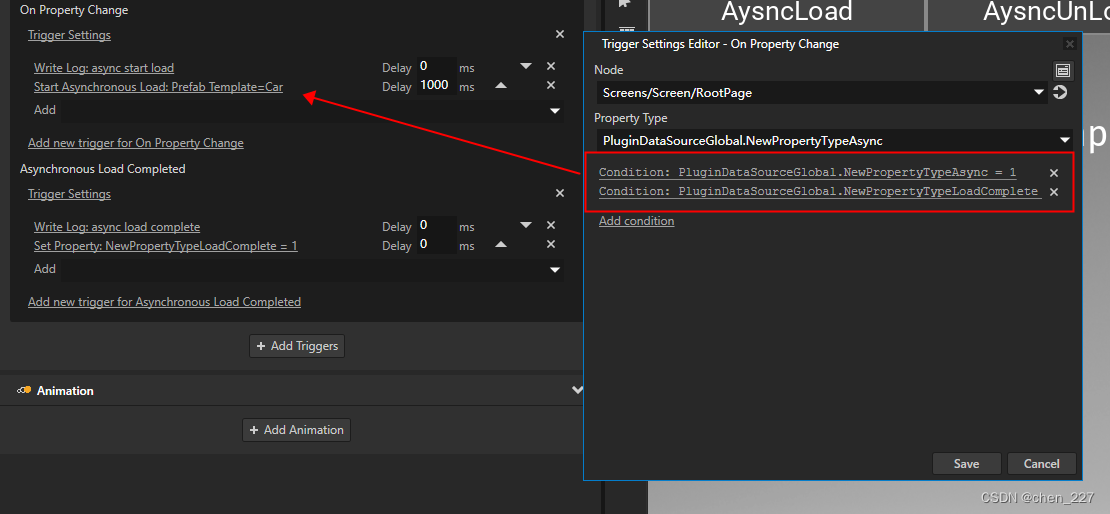
Task: Cancel the Trigger Settings Editor
Action: coord(1041,464)
